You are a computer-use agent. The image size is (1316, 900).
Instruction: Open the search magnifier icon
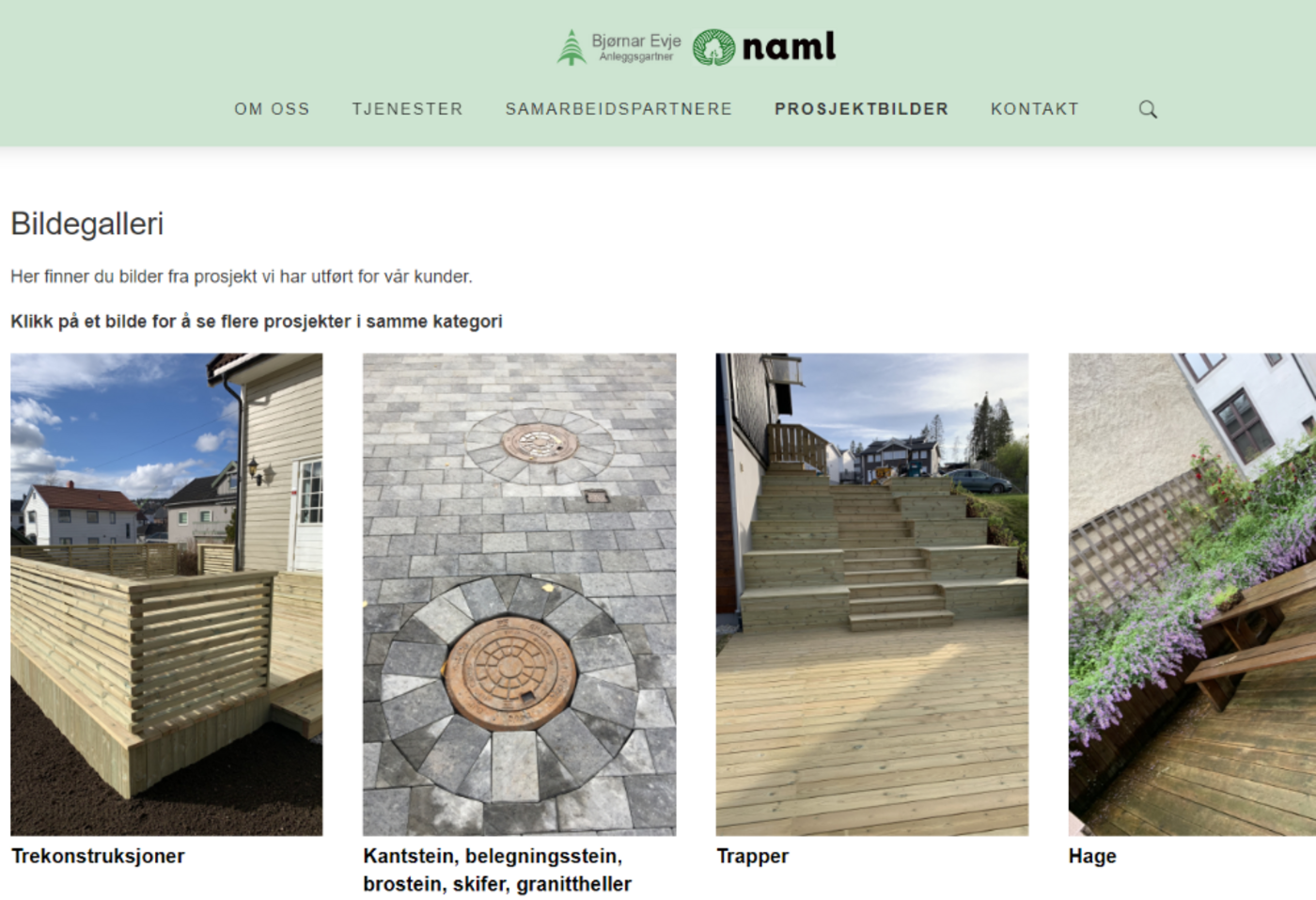[x=1148, y=109]
